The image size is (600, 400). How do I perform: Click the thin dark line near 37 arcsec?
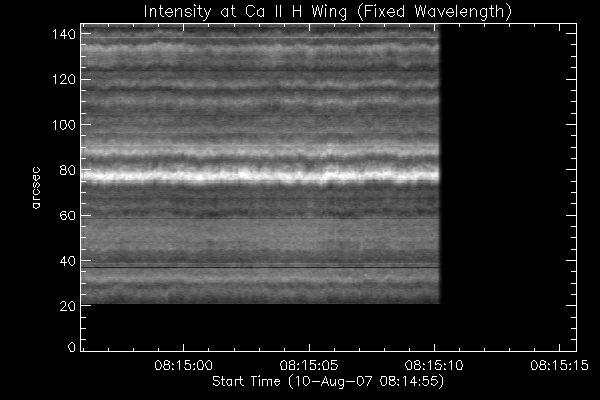click(x=261, y=267)
